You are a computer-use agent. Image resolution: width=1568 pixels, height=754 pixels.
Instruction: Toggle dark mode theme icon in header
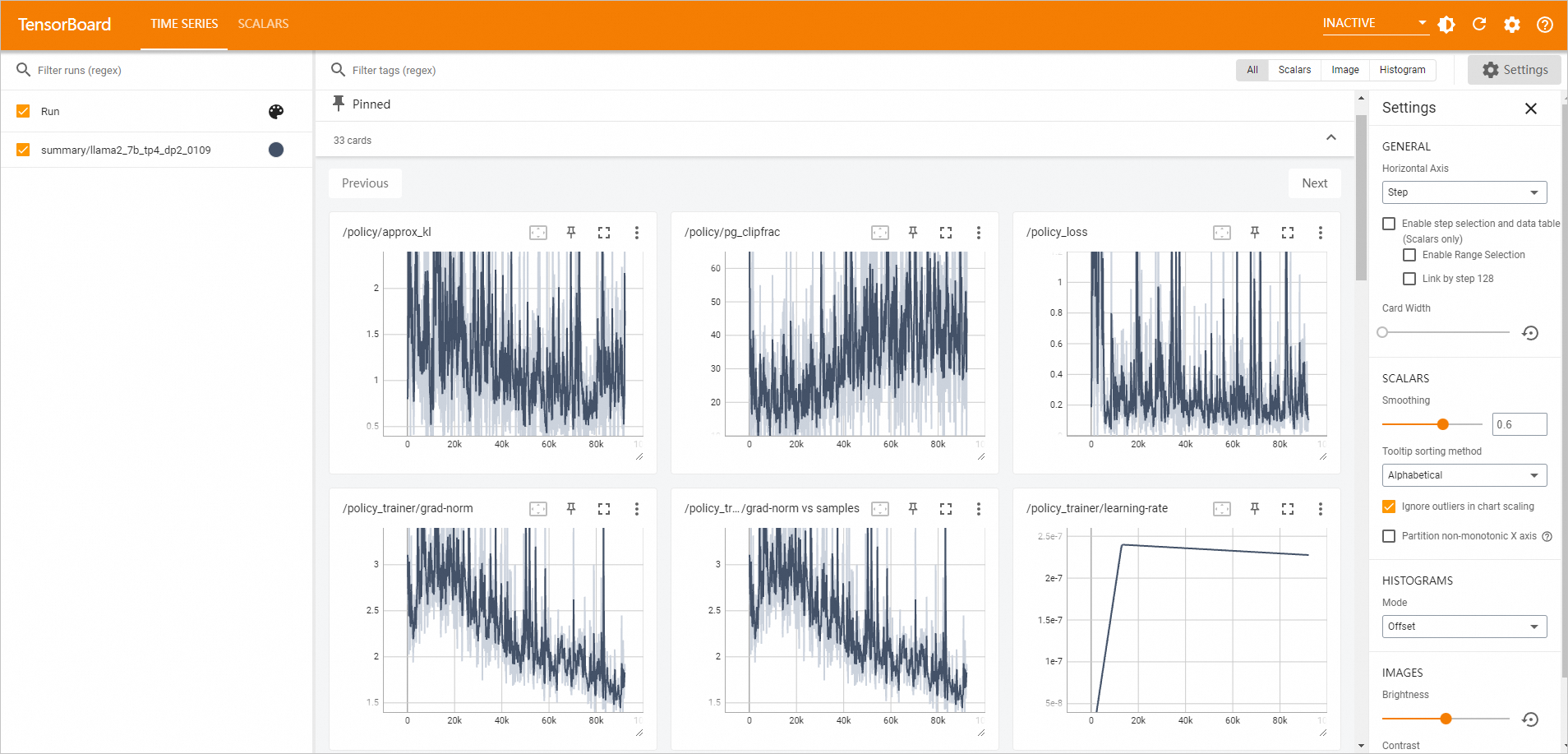pyautogui.click(x=1446, y=25)
